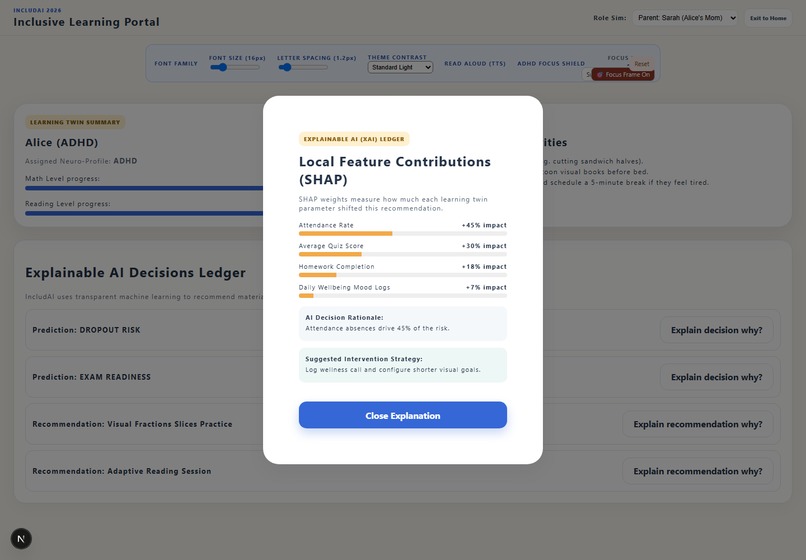Click the Read Aloud (TTS) label

tap(474, 64)
